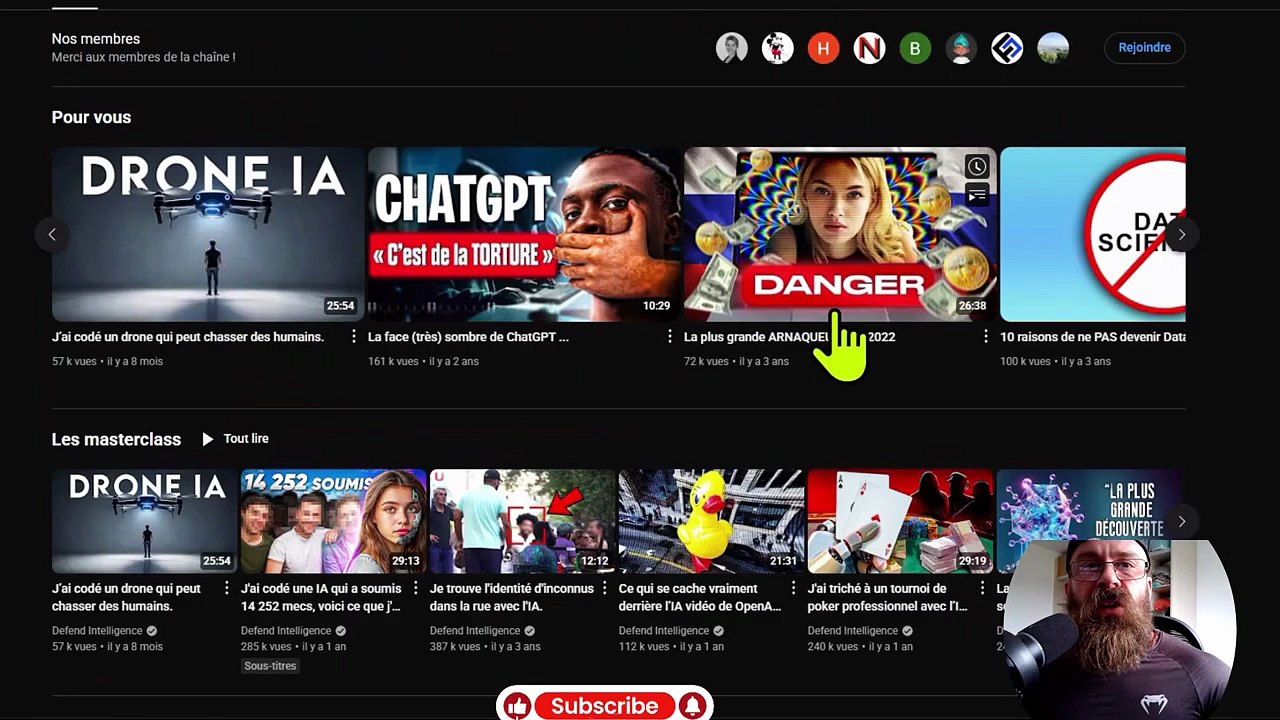The height and width of the screenshot is (720, 1280).
Task: Click the Subscribe overlay button
Action: click(x=605, y=706)
